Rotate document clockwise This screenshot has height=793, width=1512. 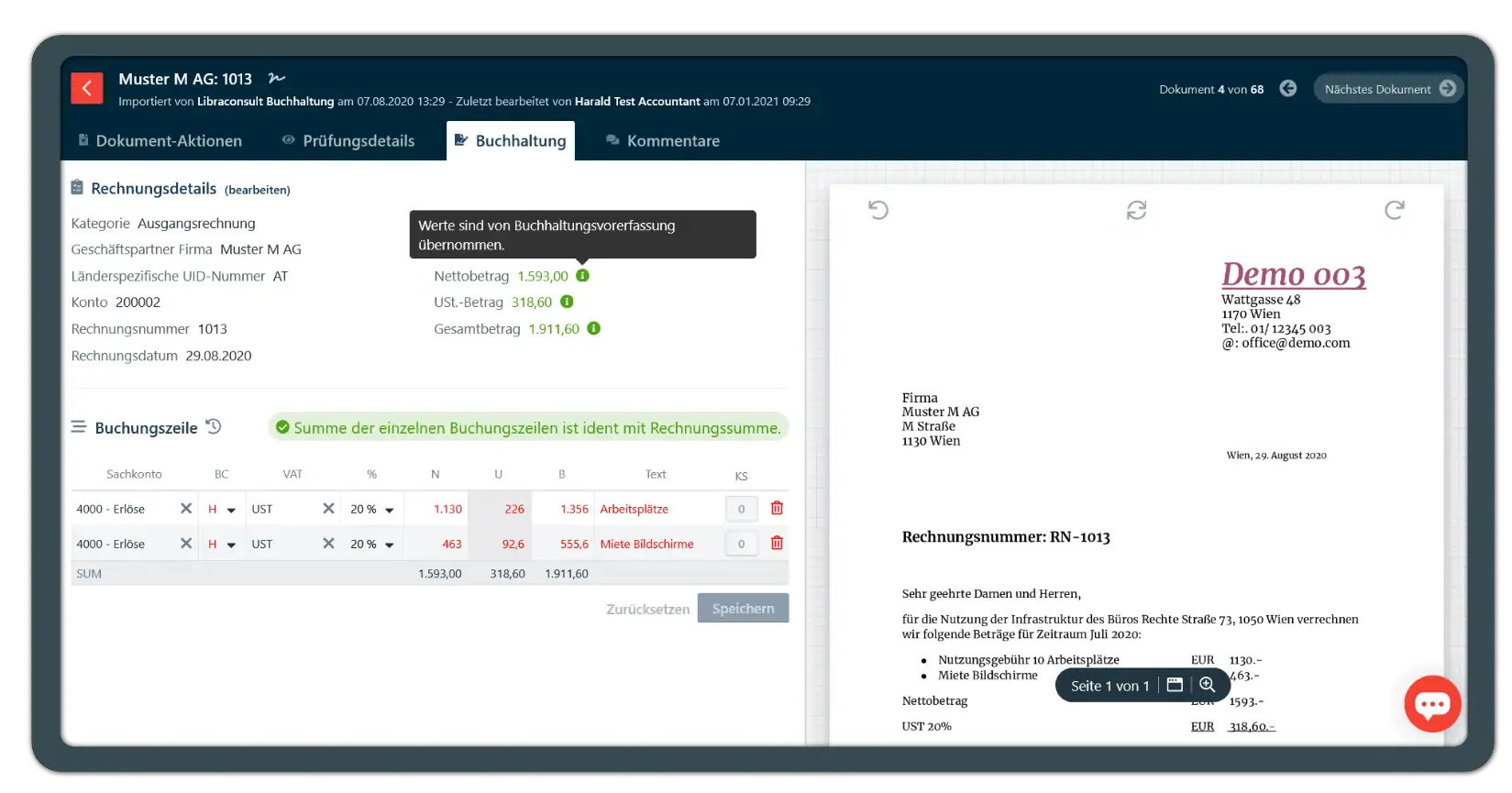coord(1395,210)
